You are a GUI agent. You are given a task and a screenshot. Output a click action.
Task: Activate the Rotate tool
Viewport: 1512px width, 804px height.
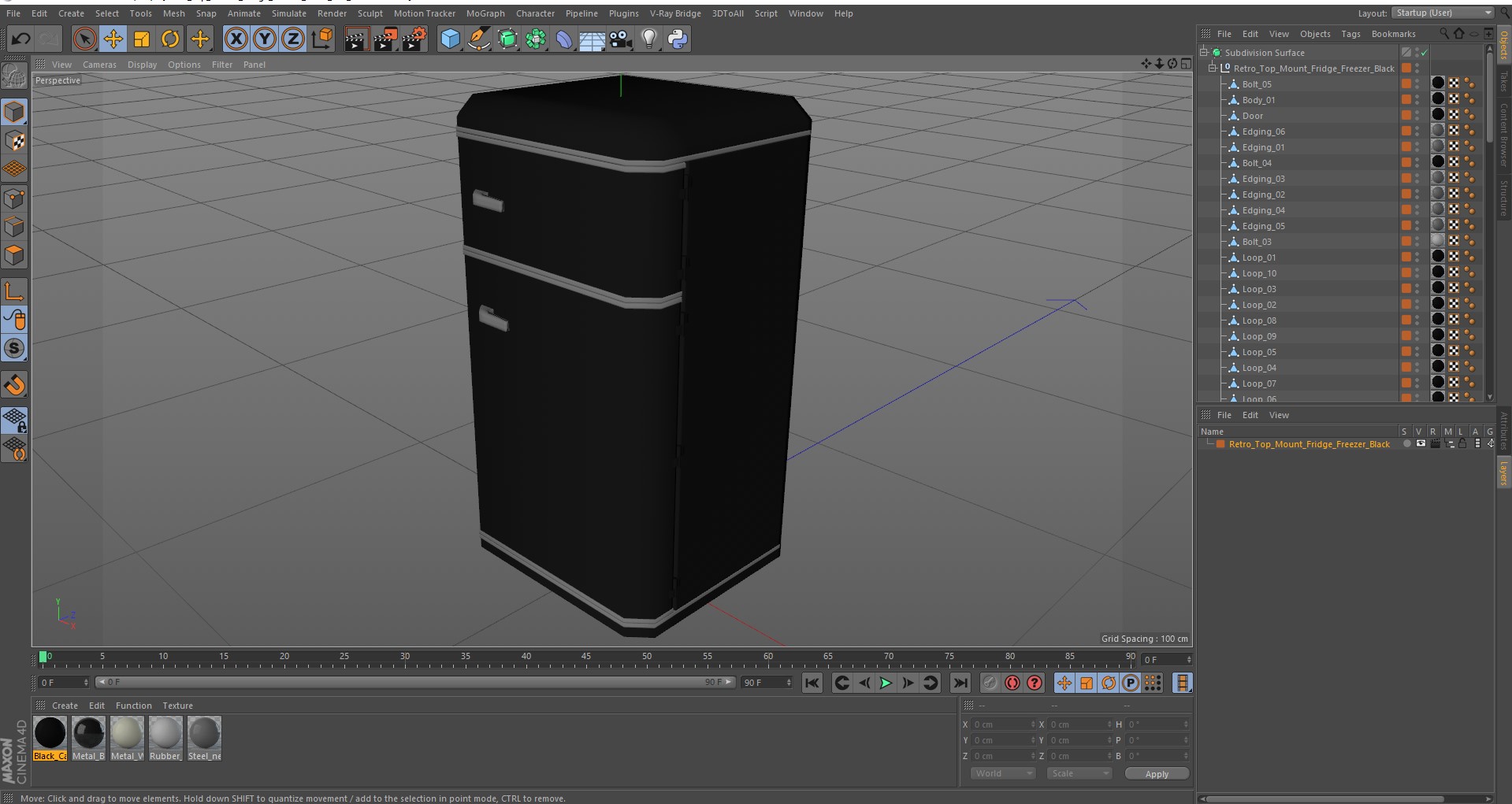point(170,39)
